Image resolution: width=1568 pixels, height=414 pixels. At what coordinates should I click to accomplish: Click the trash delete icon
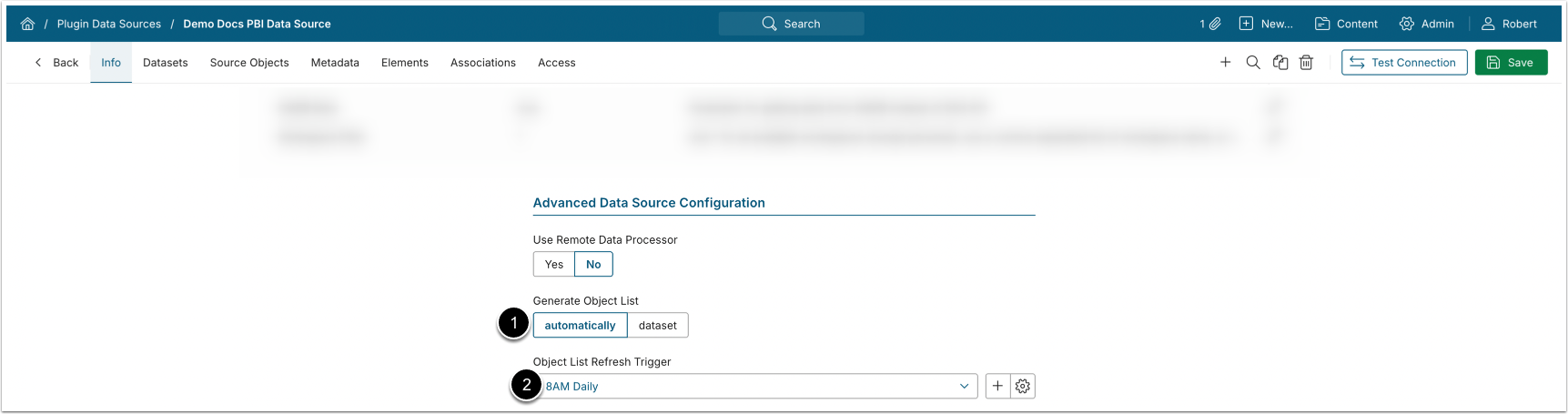tap(1306, 63)
